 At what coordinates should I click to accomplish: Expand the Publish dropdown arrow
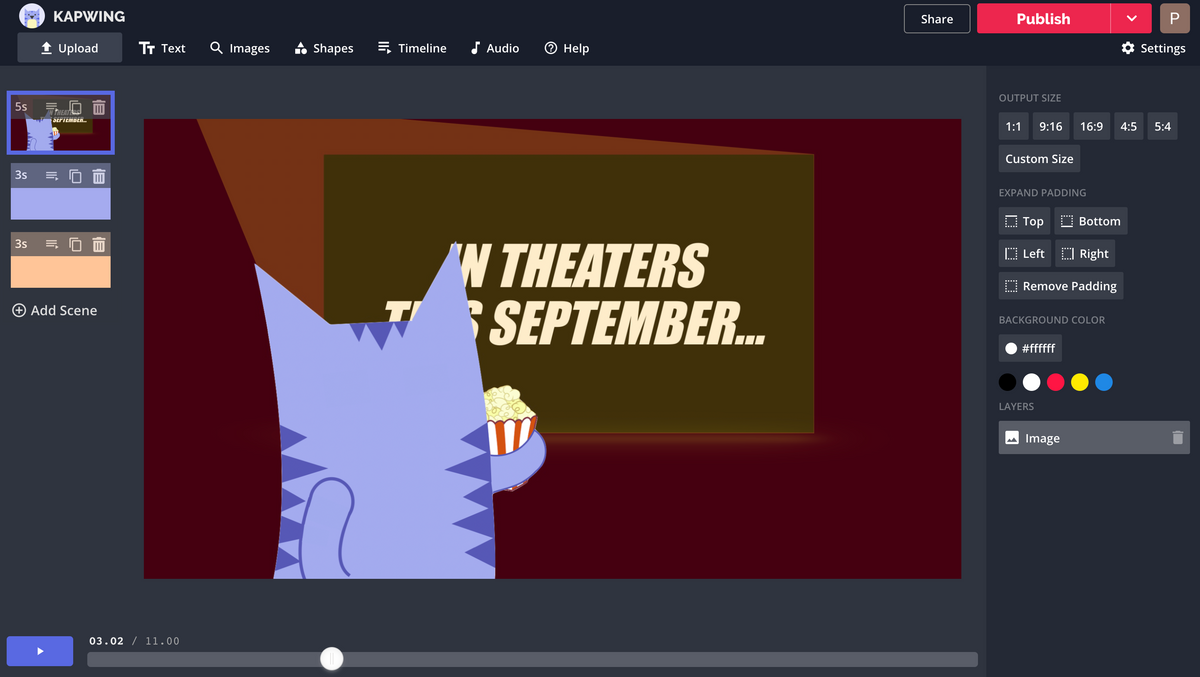(1131, 19)
